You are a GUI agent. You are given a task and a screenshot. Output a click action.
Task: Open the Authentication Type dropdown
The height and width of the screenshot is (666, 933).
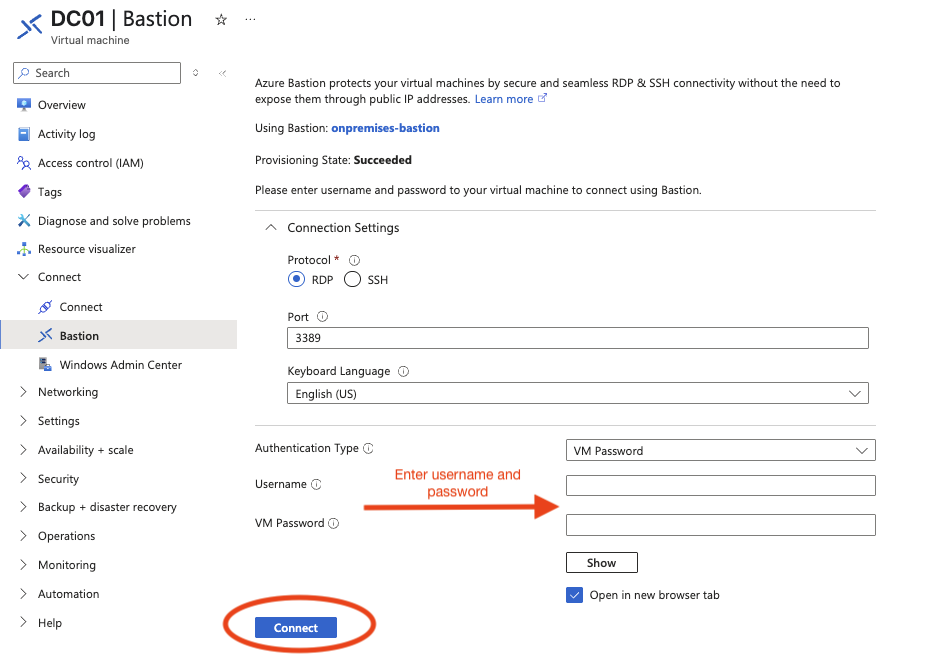coord(721,451)
